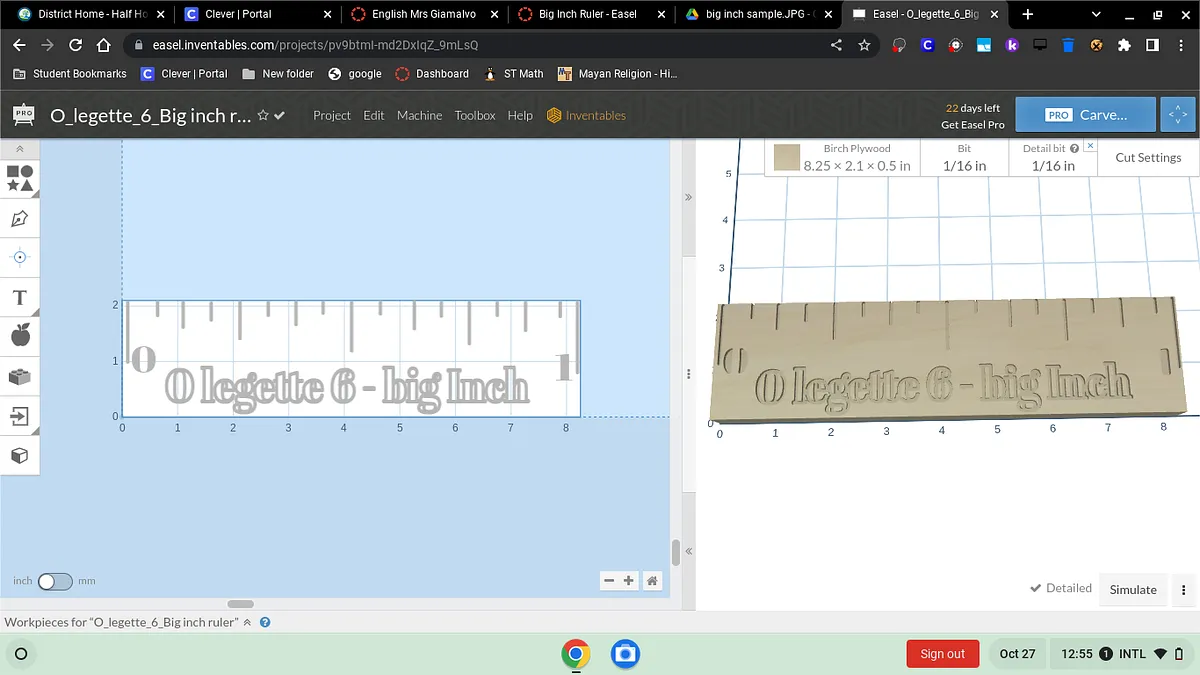The height and width of the screenshot is (675, 1200).
Task: Open Cut Settings panel
Action: click(x=1148, y=157)
